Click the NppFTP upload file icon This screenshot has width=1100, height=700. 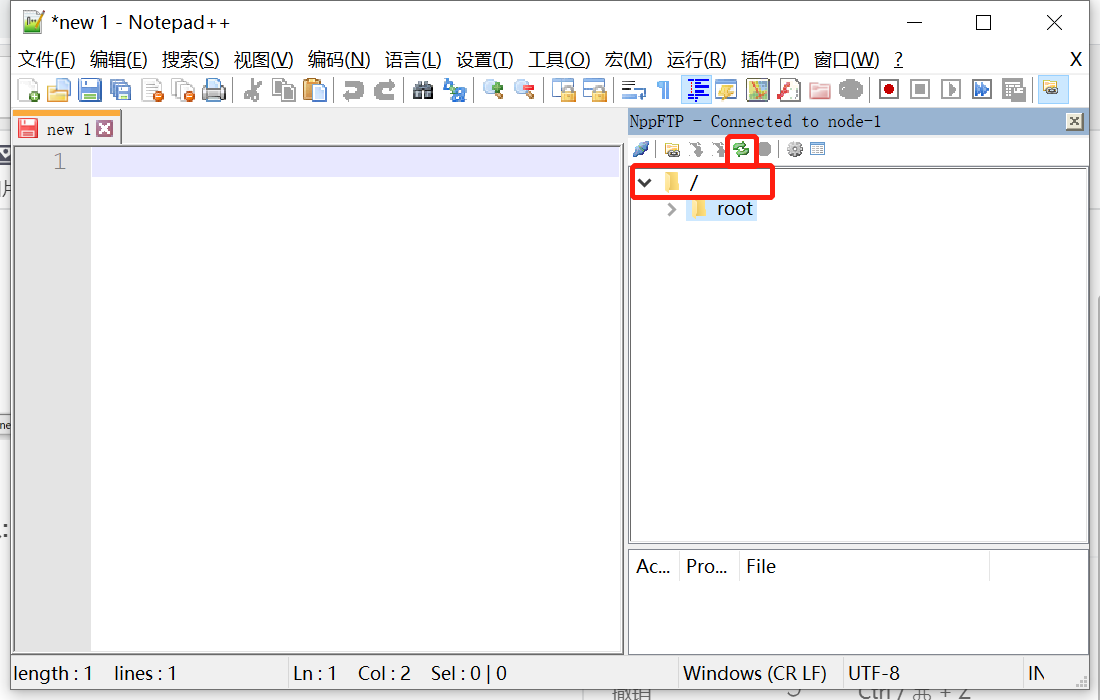(718, 149)
